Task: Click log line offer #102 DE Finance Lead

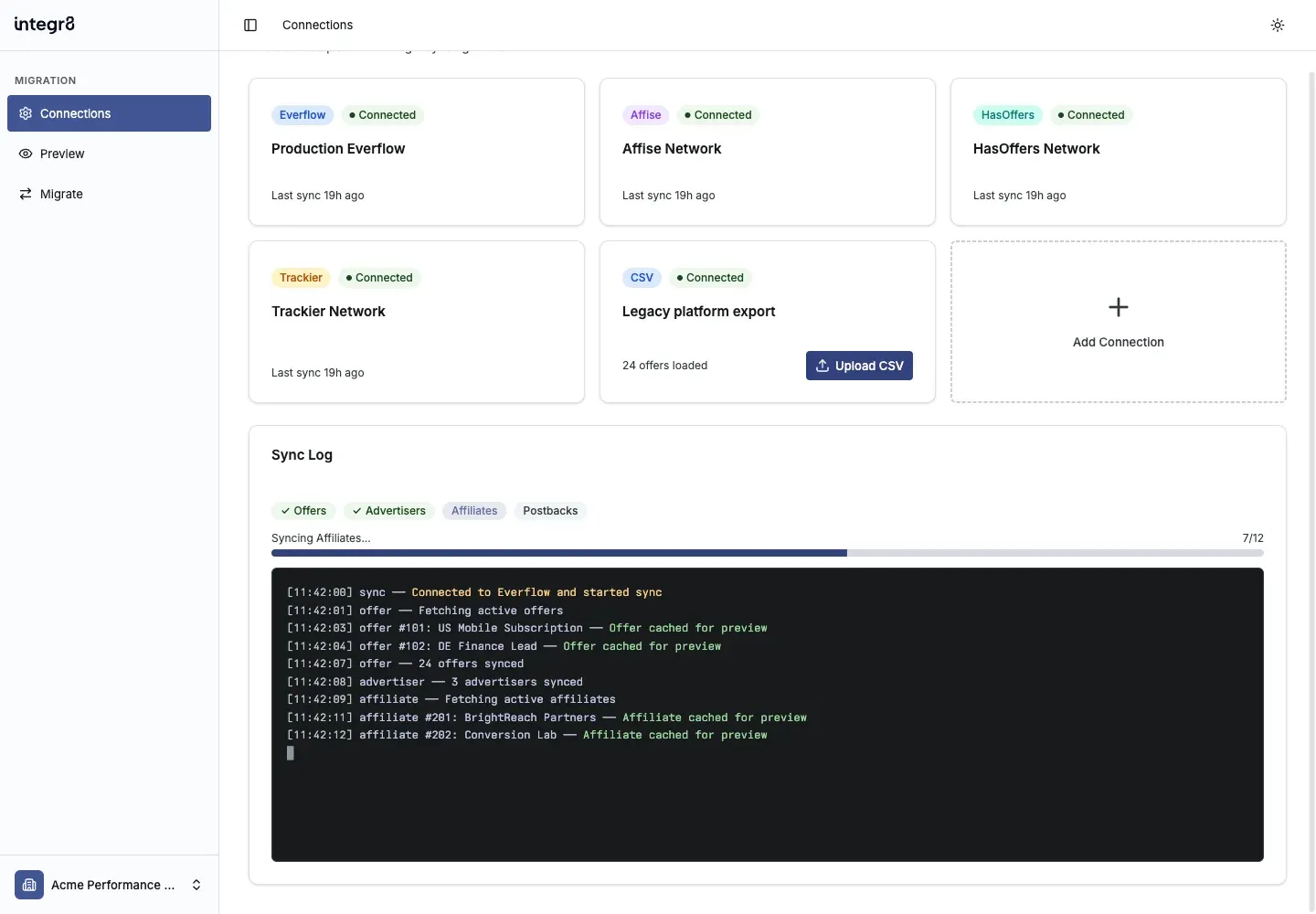Action: 504,646
